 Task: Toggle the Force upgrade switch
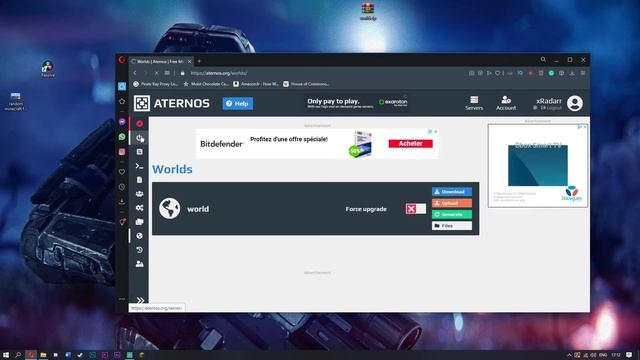click(416, 209)
